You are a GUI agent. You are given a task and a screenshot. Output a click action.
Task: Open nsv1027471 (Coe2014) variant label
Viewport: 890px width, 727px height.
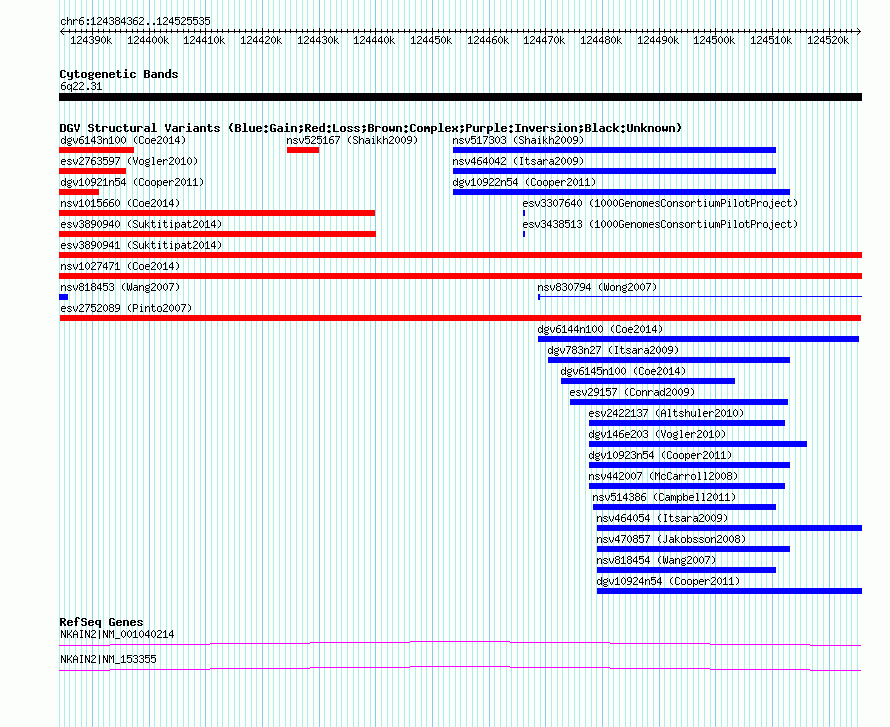coord(120,266)
